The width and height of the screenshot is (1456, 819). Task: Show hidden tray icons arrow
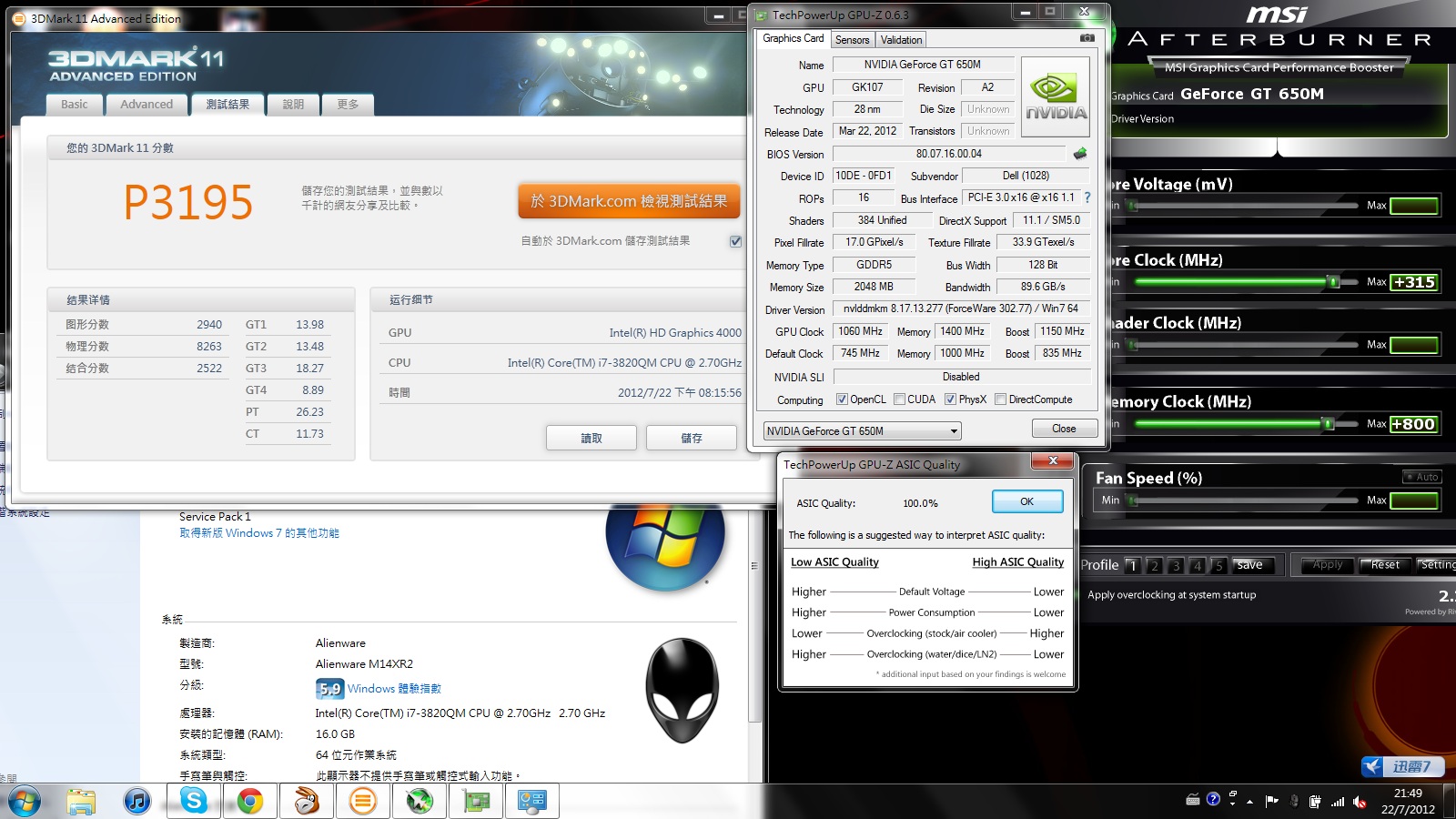(x=1249, y=802)
